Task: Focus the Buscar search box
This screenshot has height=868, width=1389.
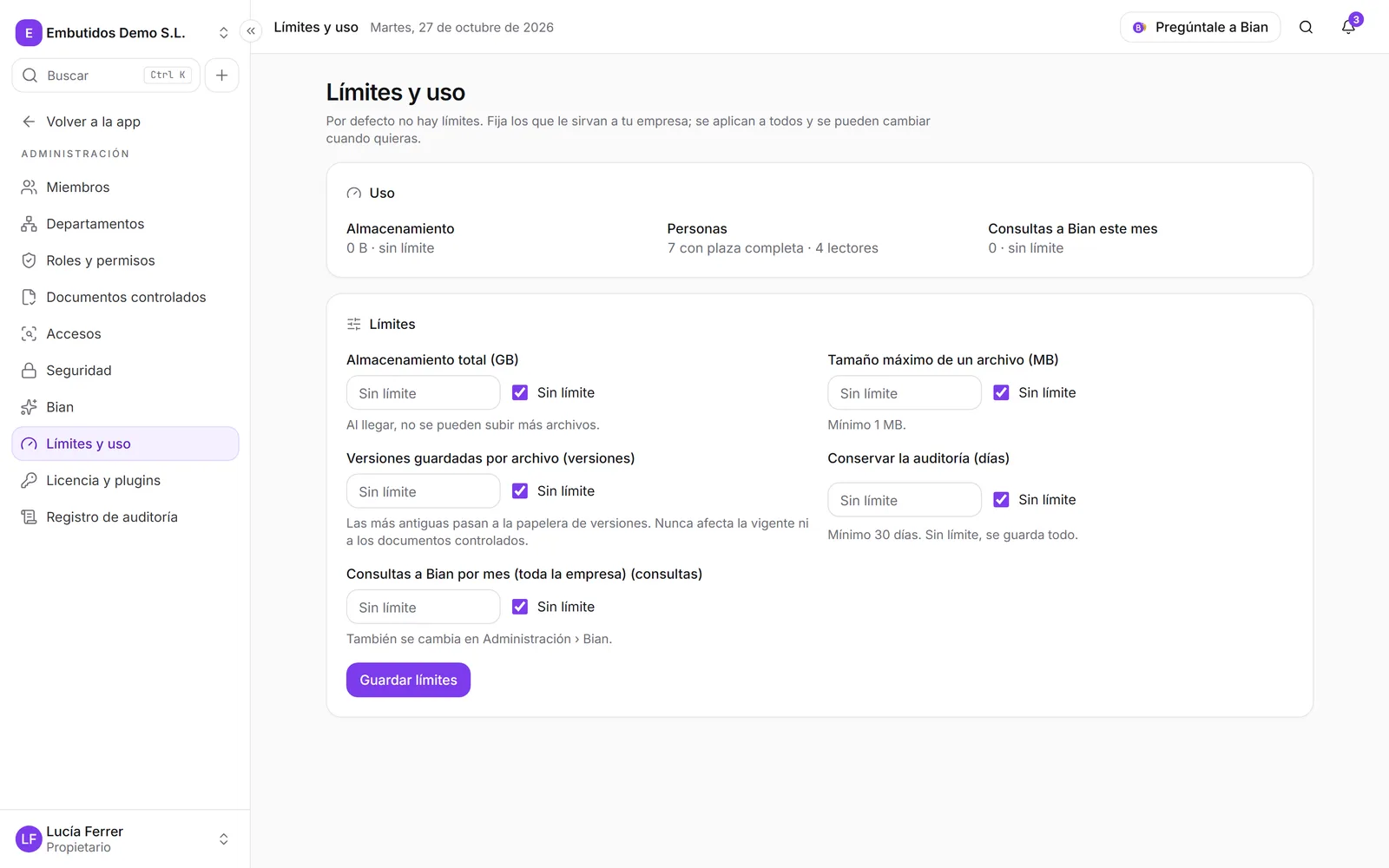Action: tap(106, 76)
